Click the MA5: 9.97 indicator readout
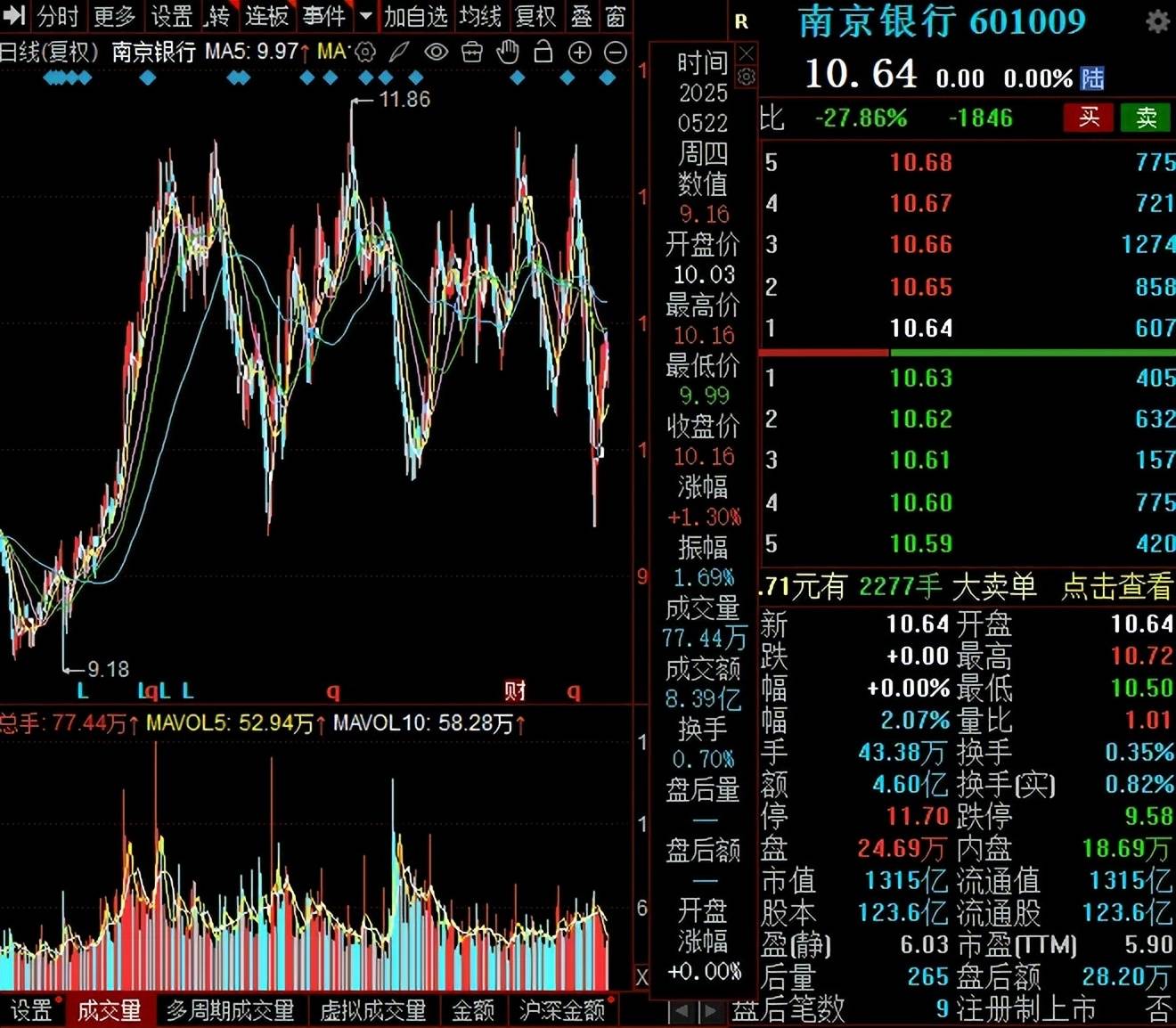The image size is (1176, 1028). (x=257, y=52)
